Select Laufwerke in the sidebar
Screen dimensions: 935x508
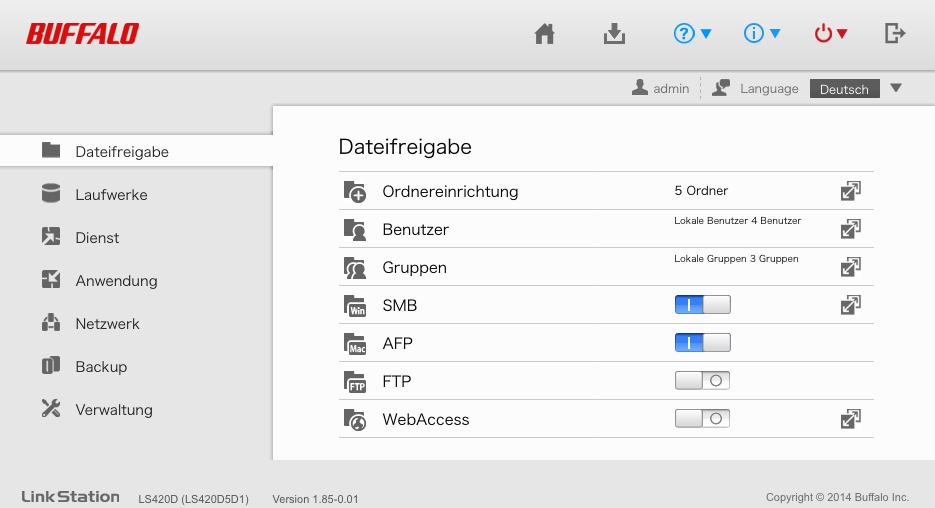pyautogui.click(x=111, y=195)
